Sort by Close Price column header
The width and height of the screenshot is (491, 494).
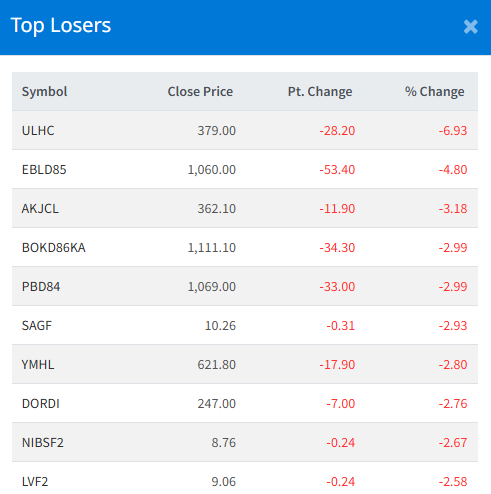[x=200, y=92]
